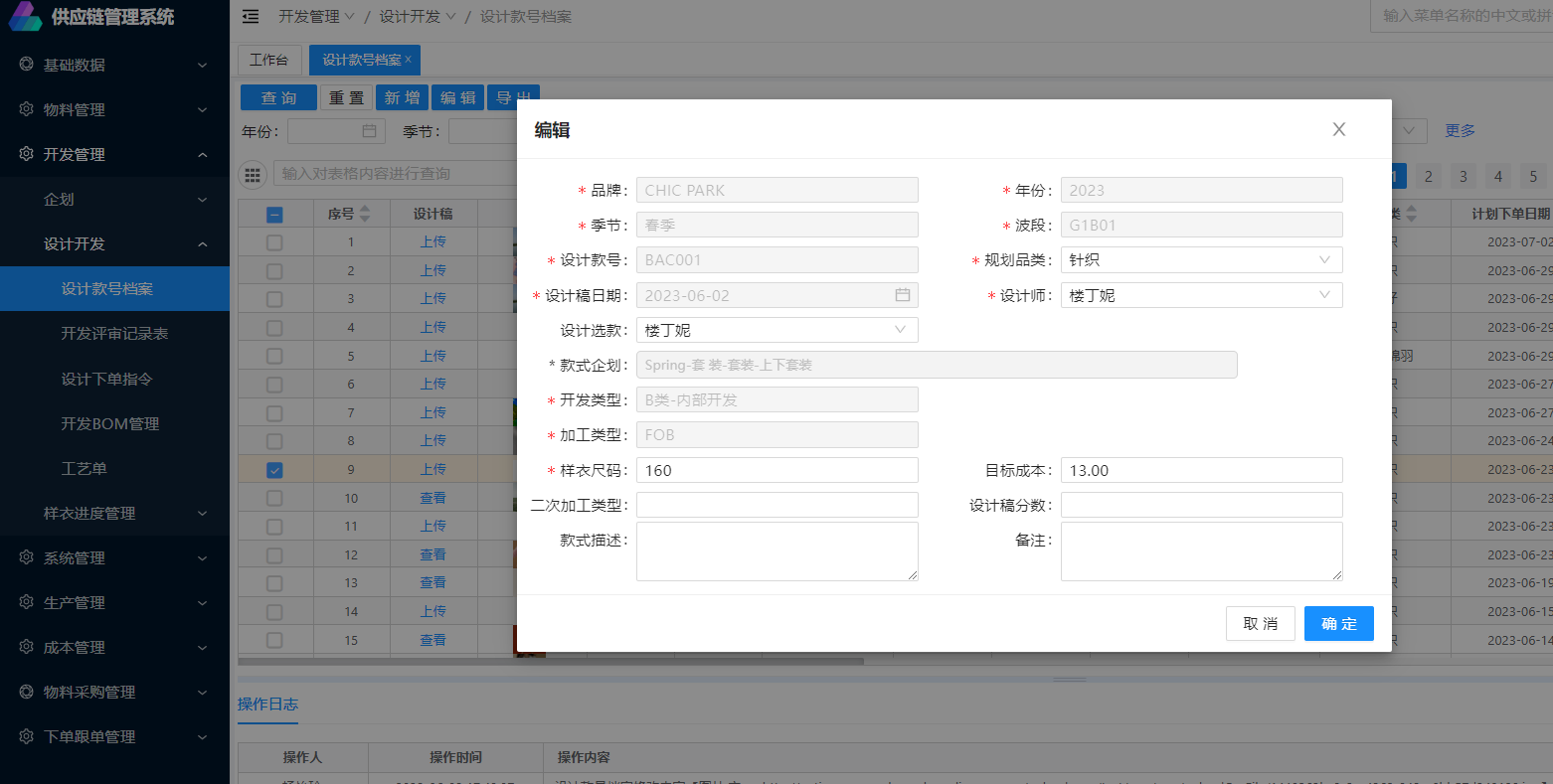Click the grid column settings icon
The width and height of the screenshot is (1553, 784).
(x=254, y=174)
